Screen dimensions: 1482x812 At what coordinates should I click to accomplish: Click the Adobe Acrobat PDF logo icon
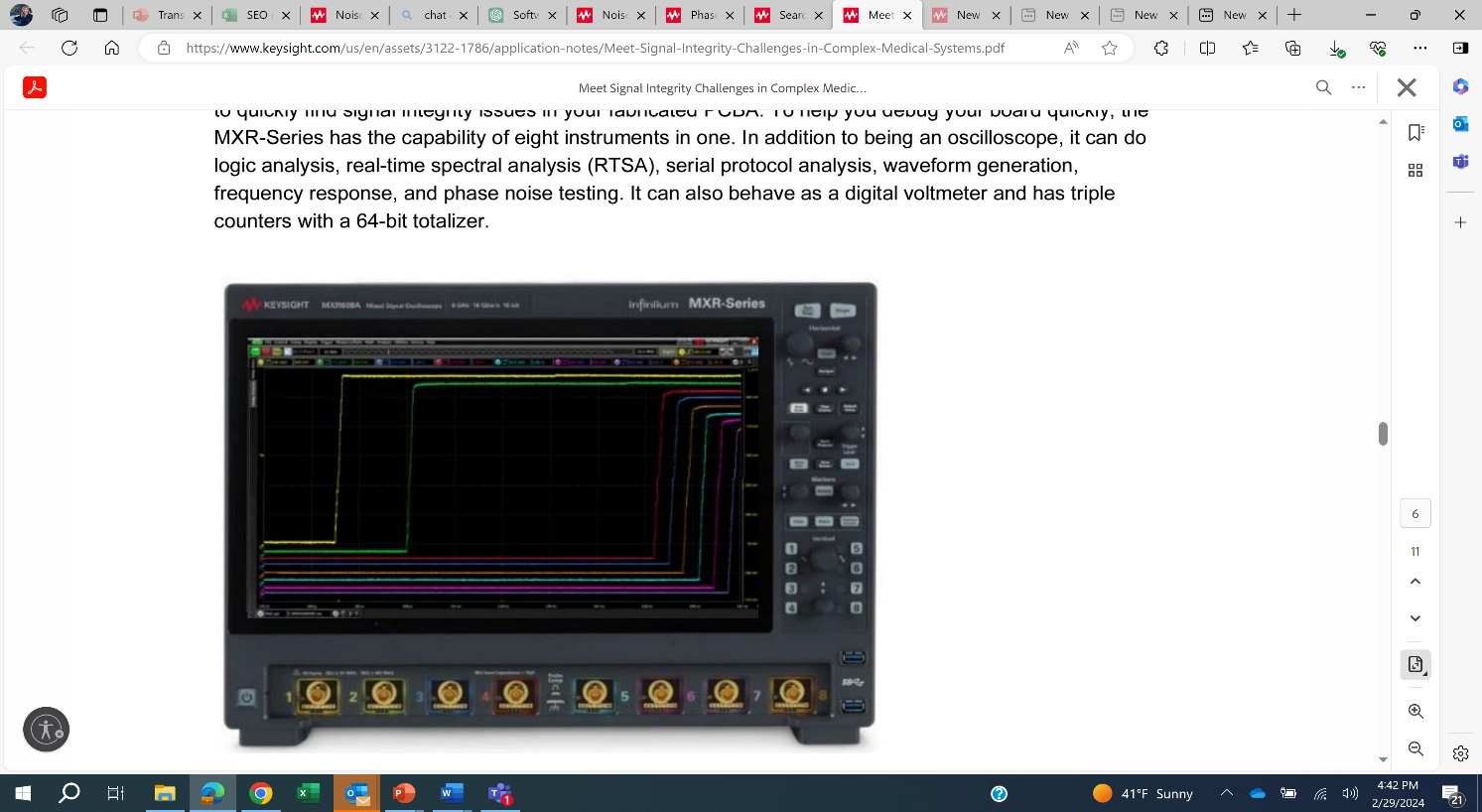35,87
